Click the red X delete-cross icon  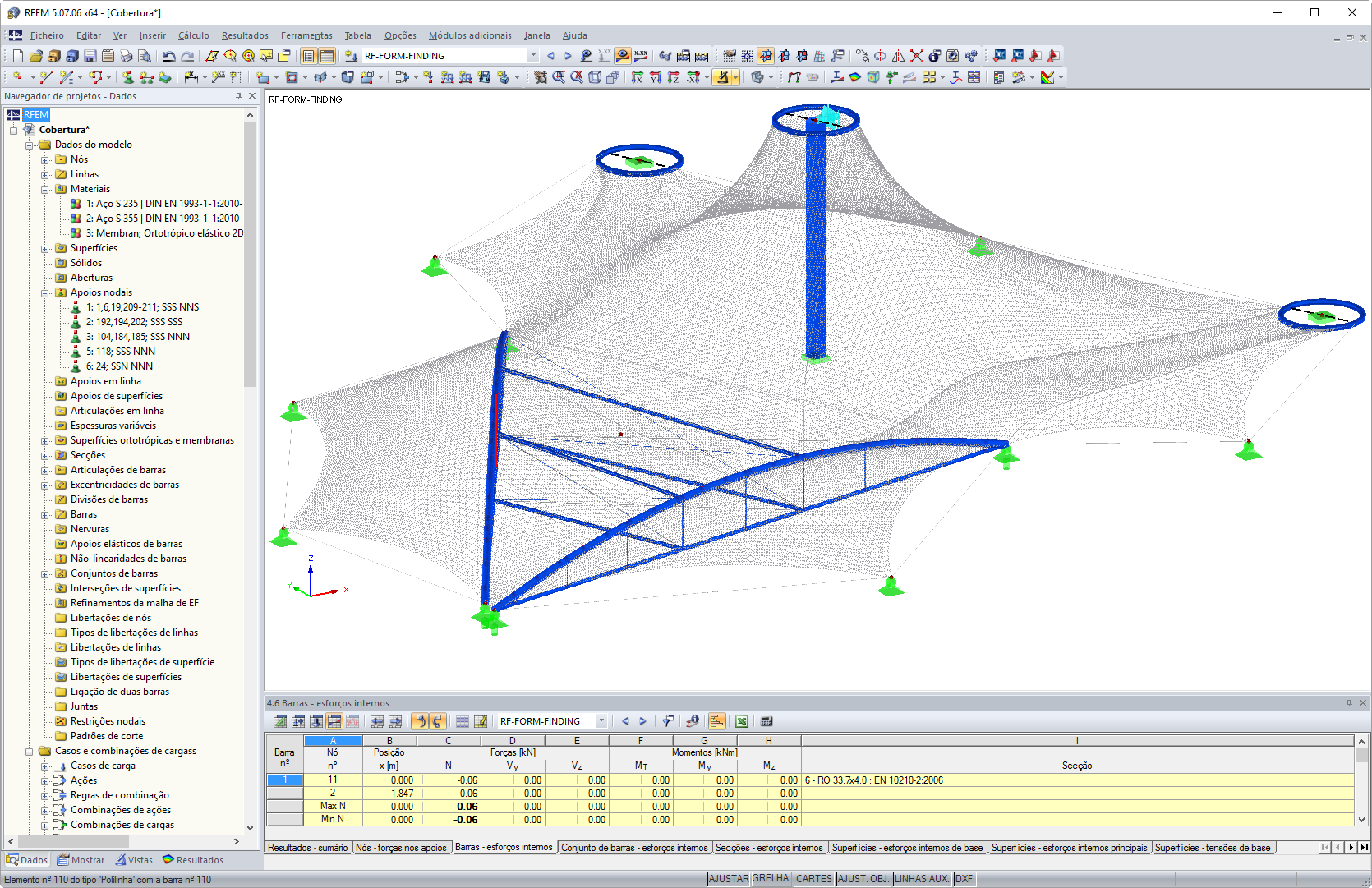coord(916,56)
